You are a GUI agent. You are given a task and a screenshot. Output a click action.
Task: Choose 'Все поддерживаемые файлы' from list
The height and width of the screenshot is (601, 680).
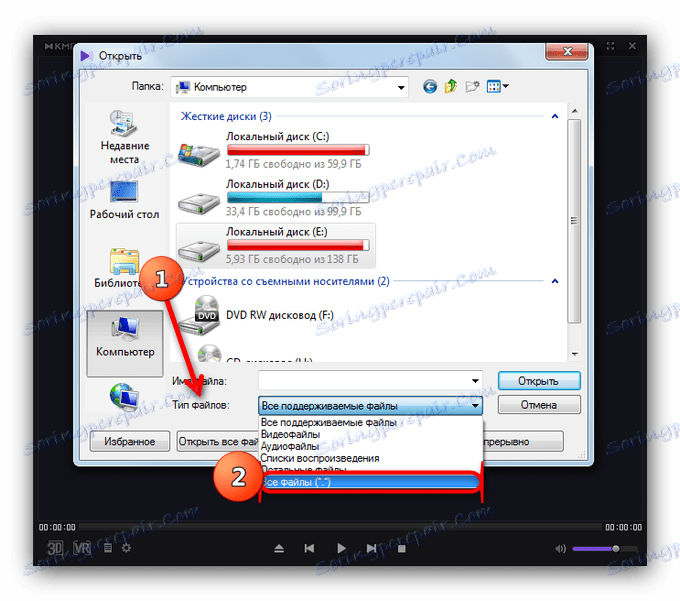pos(371,422)
